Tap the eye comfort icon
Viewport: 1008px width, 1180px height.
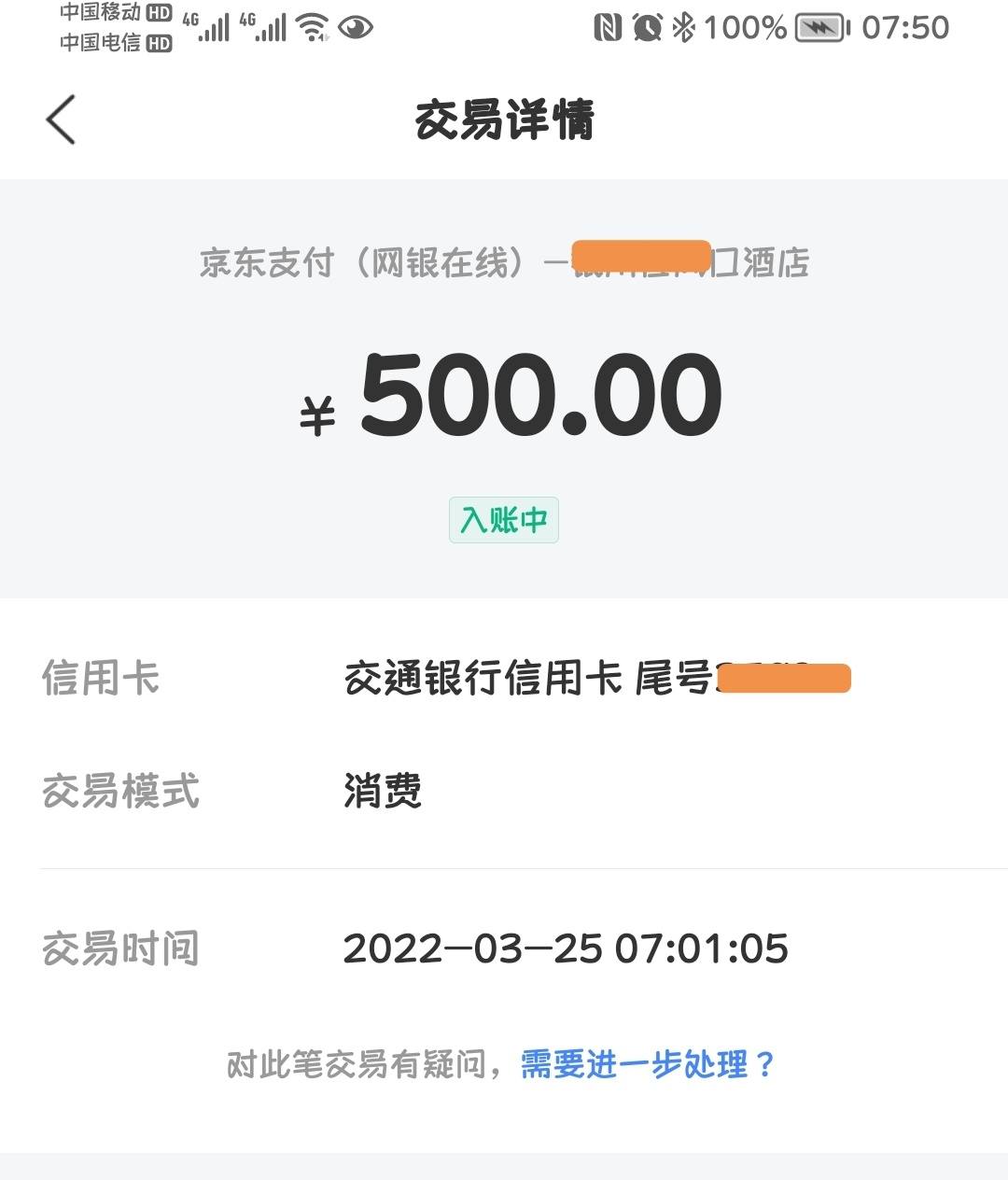355,27
